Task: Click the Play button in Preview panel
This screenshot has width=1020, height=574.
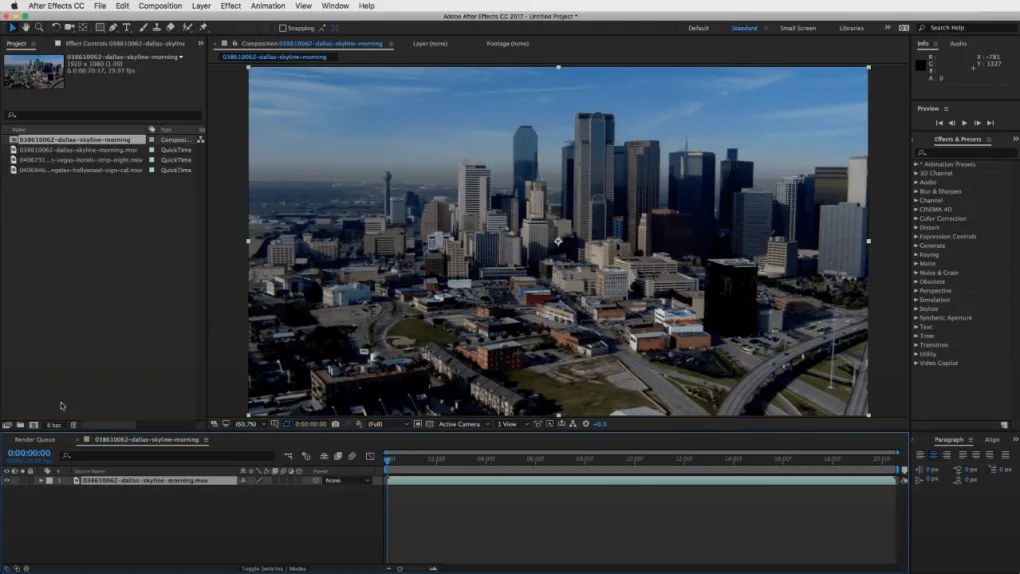Action: coord(964,123)
